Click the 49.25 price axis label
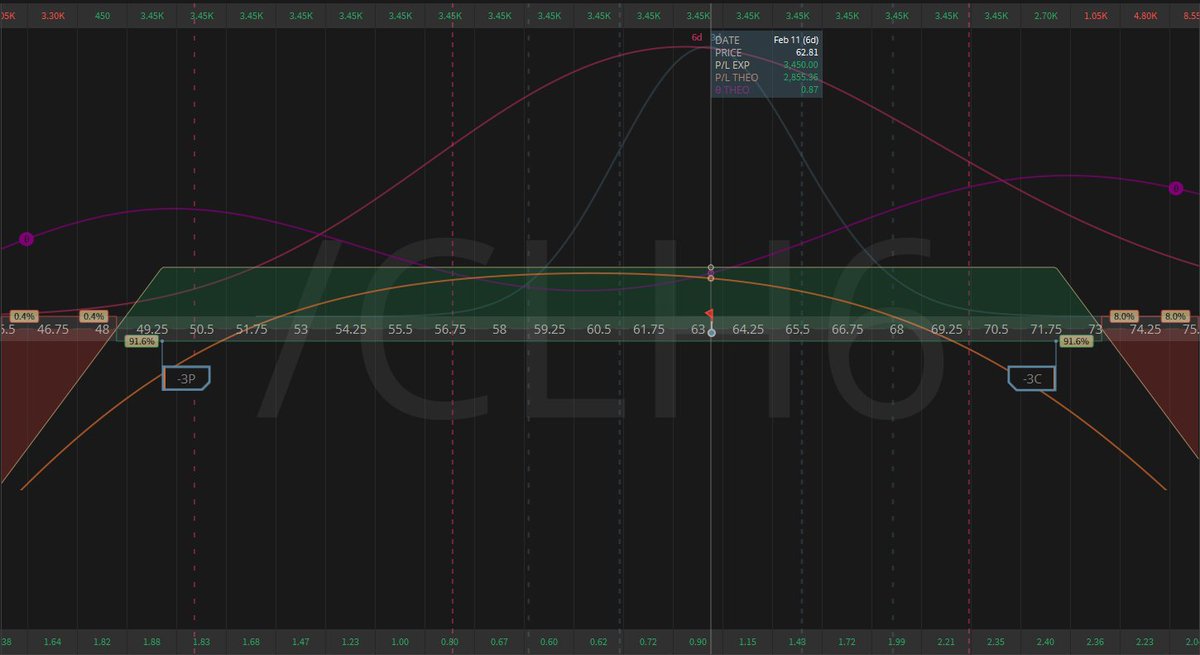Screen dimensions: 1200x655 click(152, 328)
